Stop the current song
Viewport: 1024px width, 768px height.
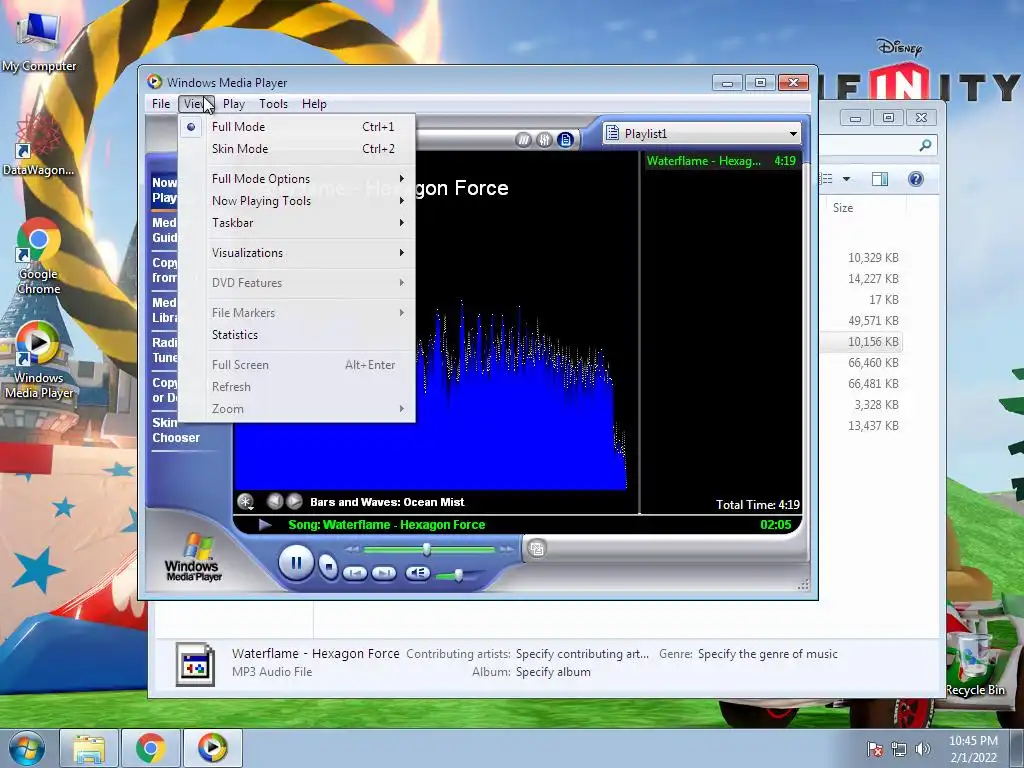[x=328, y=566]
